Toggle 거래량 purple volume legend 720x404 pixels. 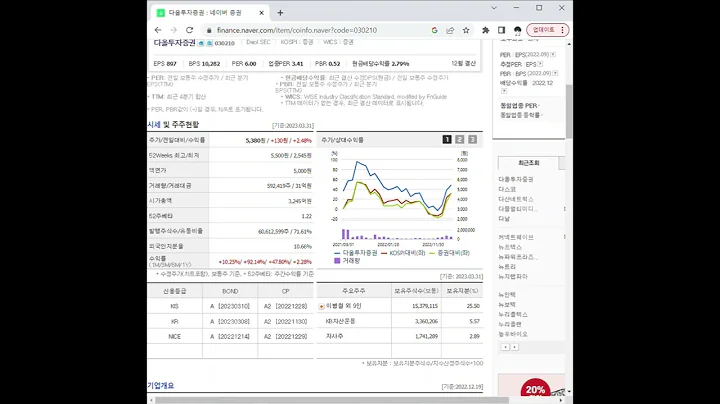click(x=347, y=261)
